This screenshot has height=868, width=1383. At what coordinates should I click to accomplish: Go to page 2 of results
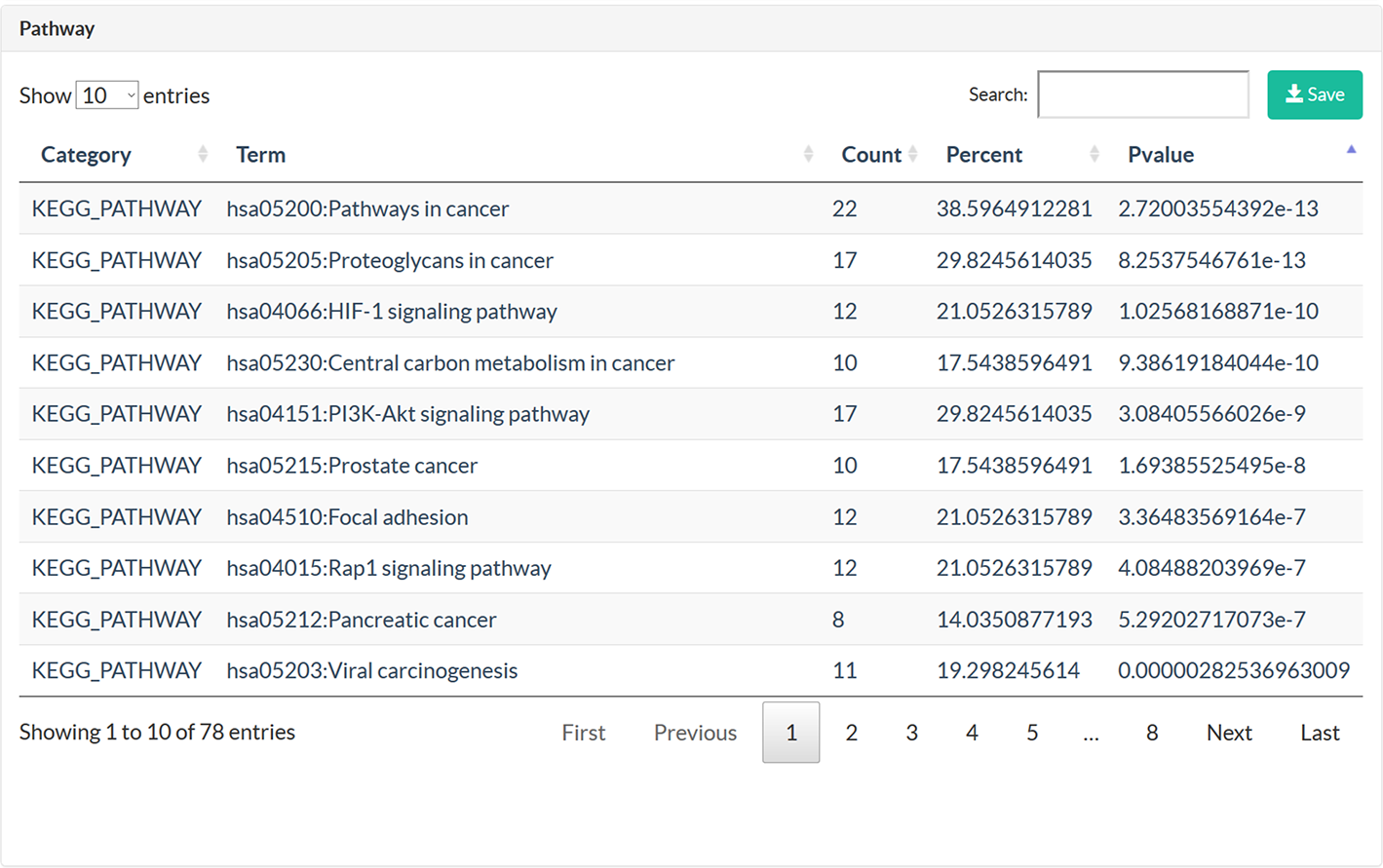pos(851,733)
